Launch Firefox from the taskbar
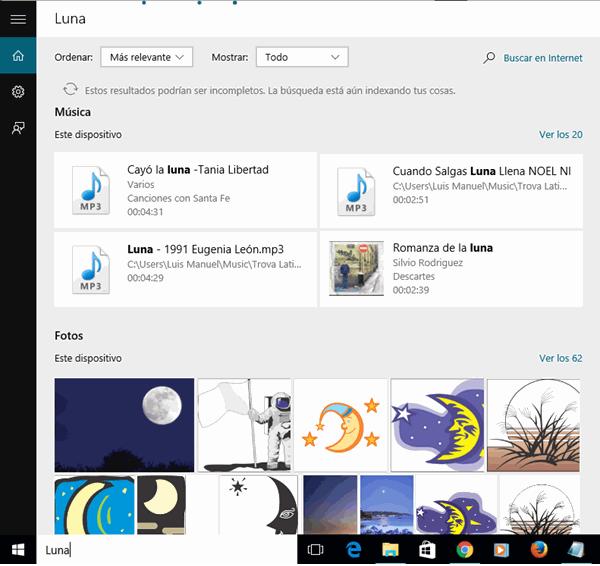 coord(539,549)
